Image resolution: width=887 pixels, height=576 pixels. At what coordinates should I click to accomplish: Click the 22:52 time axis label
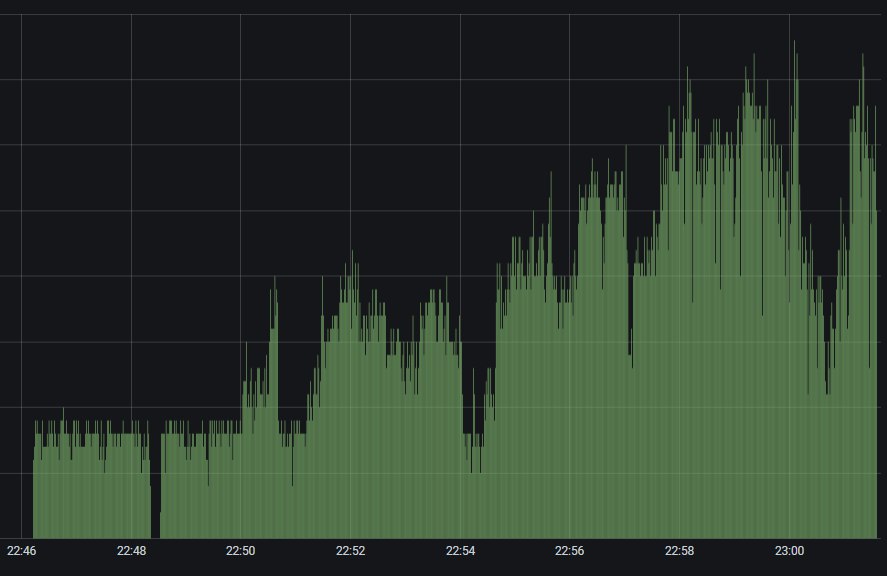point(350,551)
